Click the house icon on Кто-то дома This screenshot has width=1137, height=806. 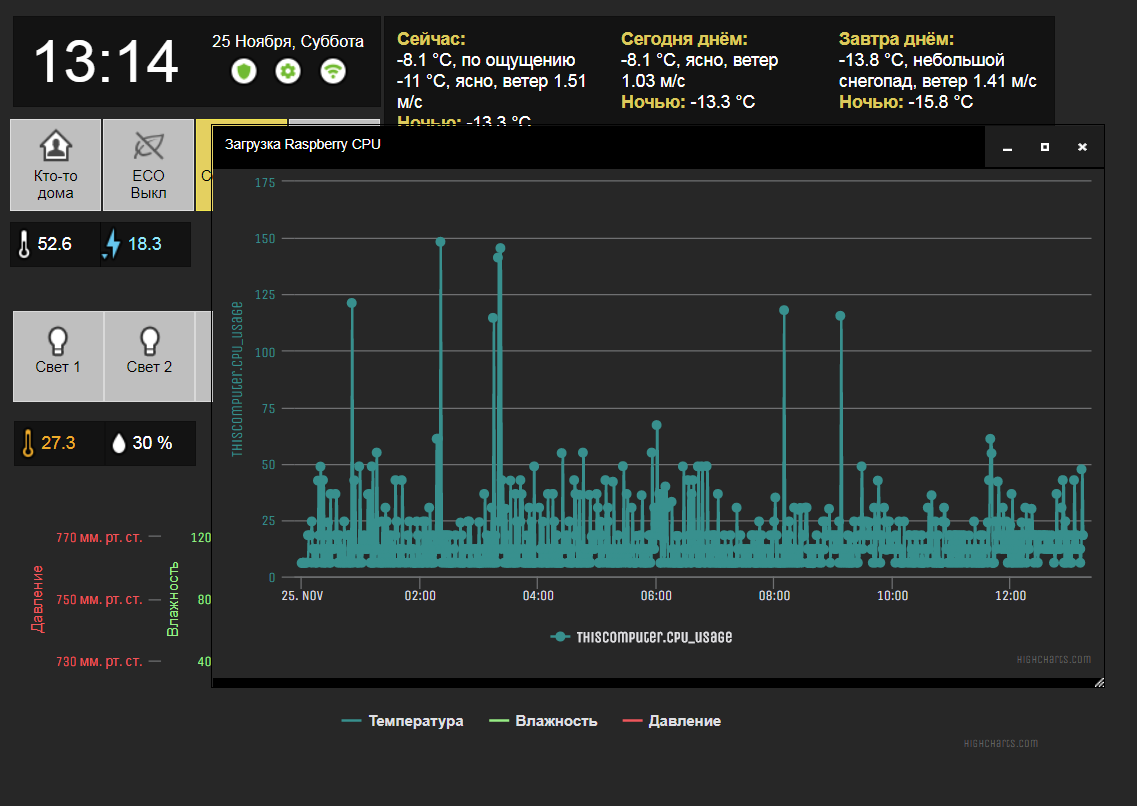[56, 148]
